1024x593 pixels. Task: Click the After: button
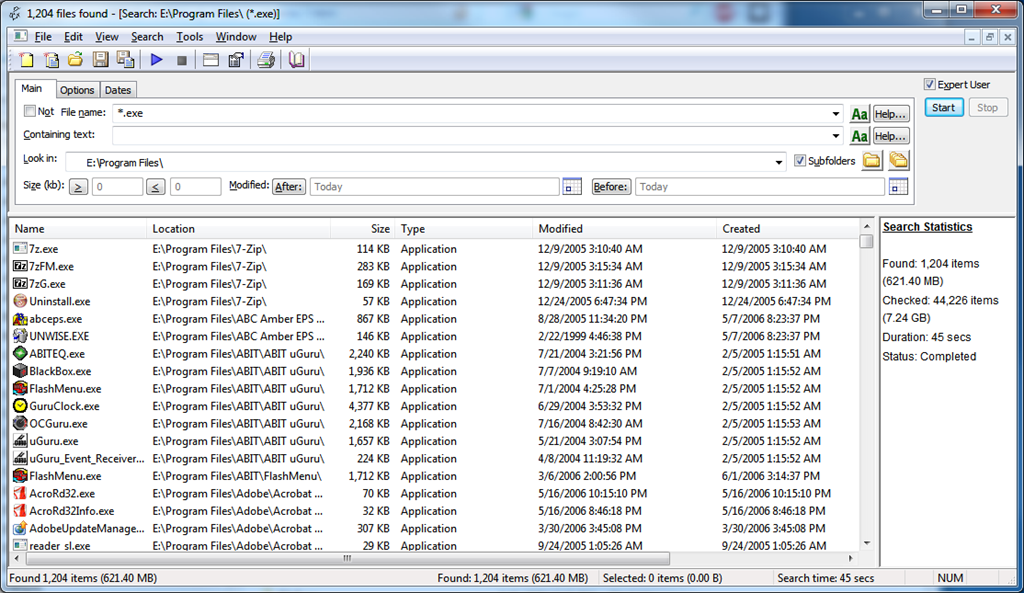(x=289, y=187)
